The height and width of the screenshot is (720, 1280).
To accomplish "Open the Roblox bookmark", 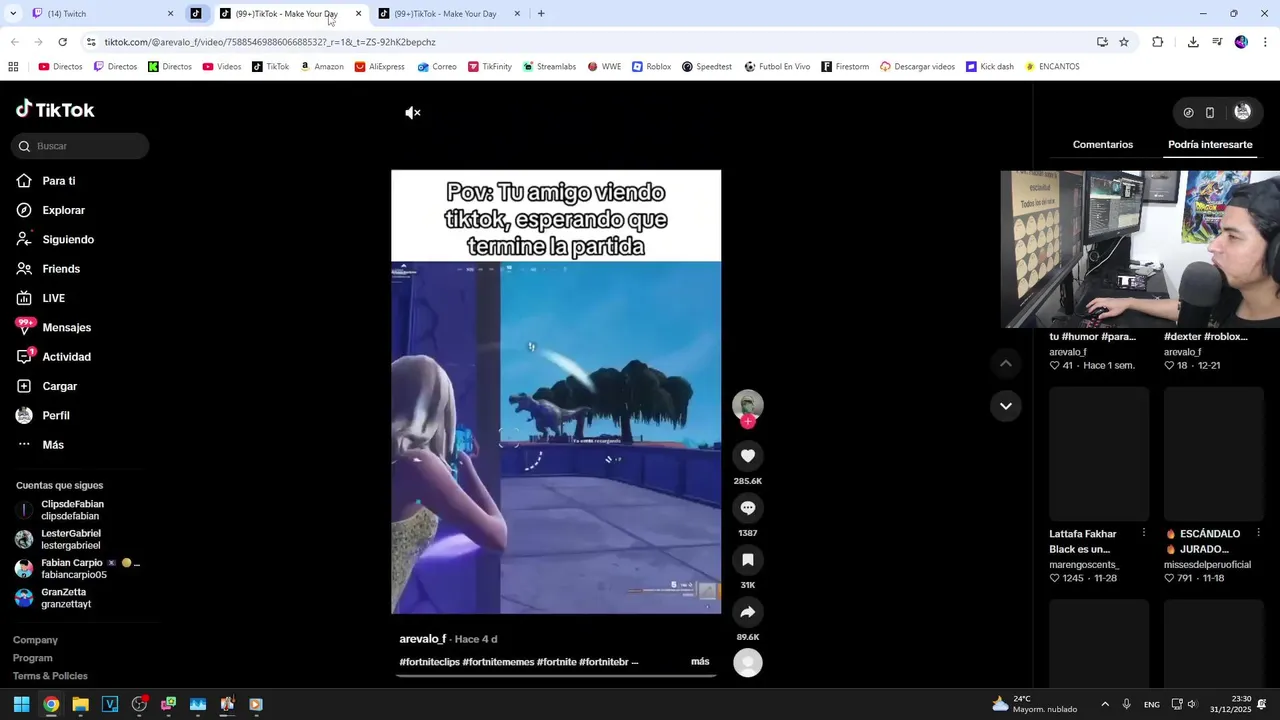I will coord(651,67).
